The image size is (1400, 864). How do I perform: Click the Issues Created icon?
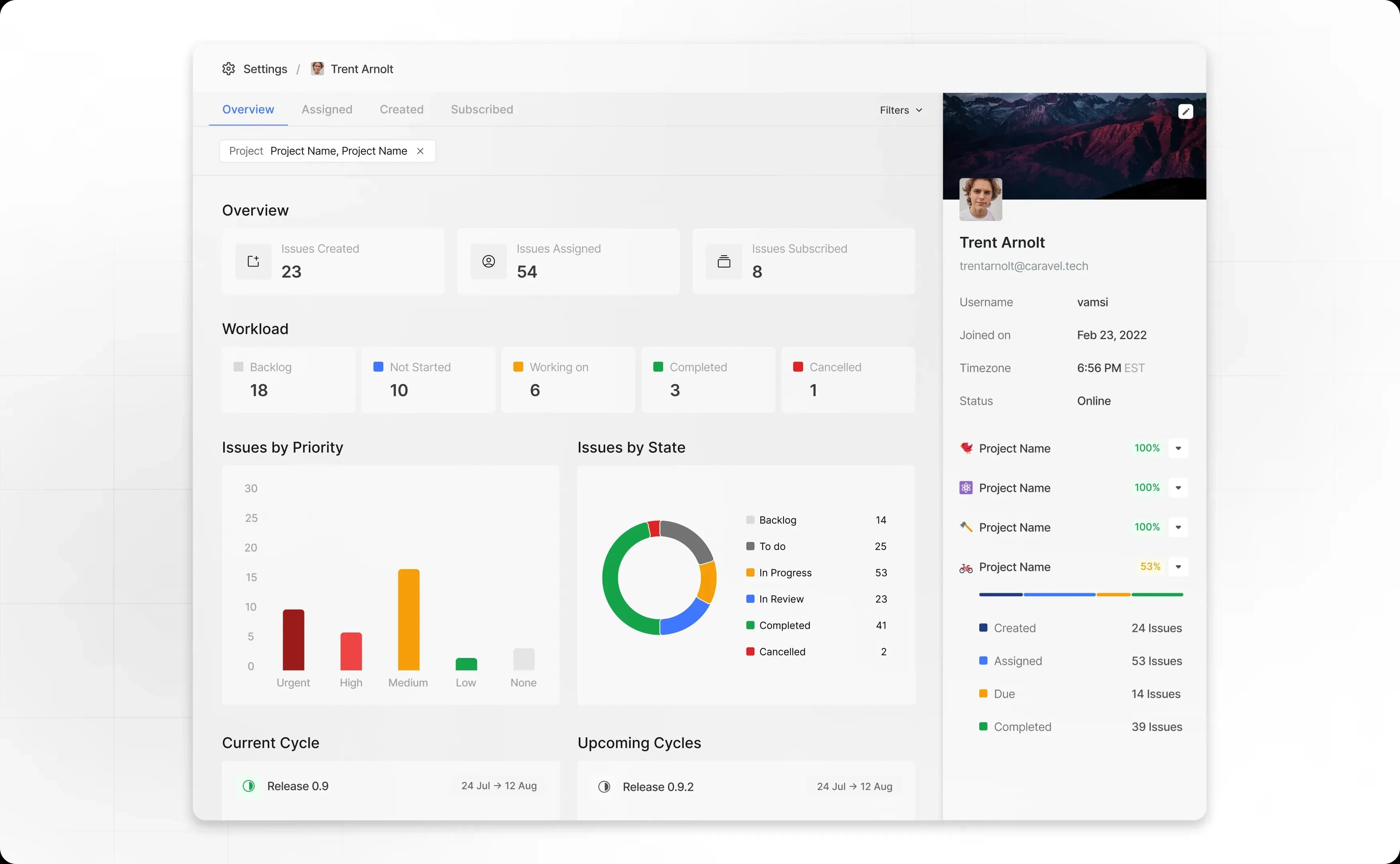coord(253,262)
